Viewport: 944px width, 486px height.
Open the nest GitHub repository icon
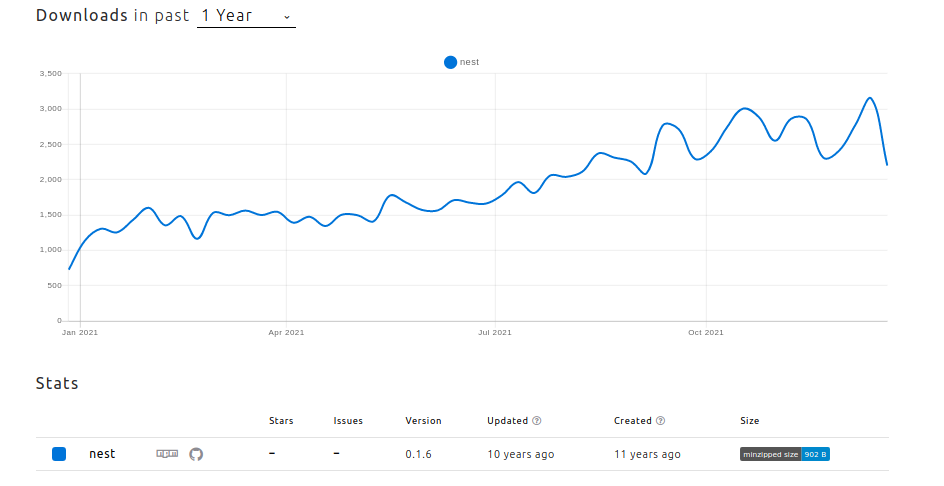click(196, 454)
